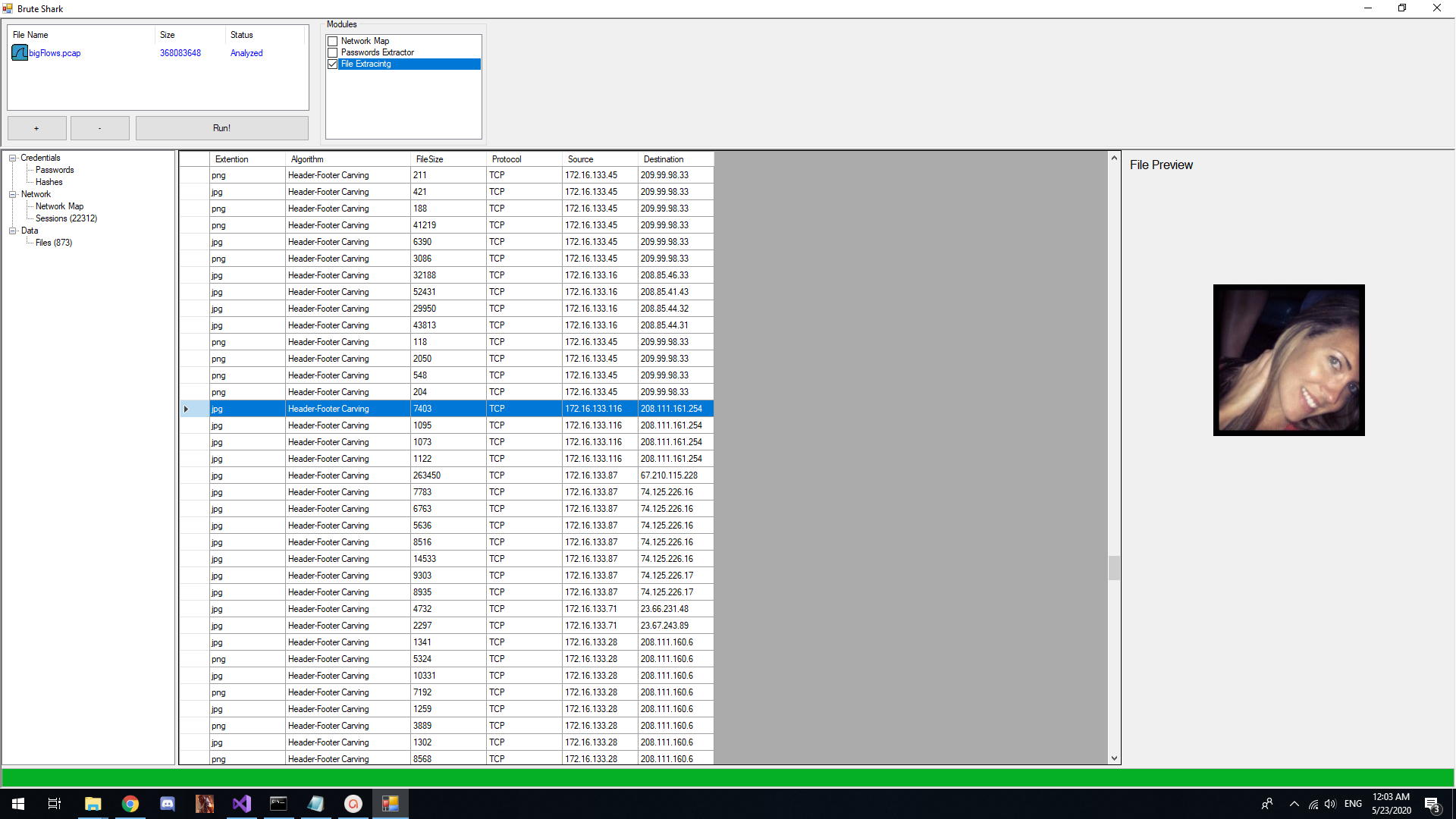
Task: Open Command Prompt from the taskbar
Action: pyautogui.click(x=279, y=804)
